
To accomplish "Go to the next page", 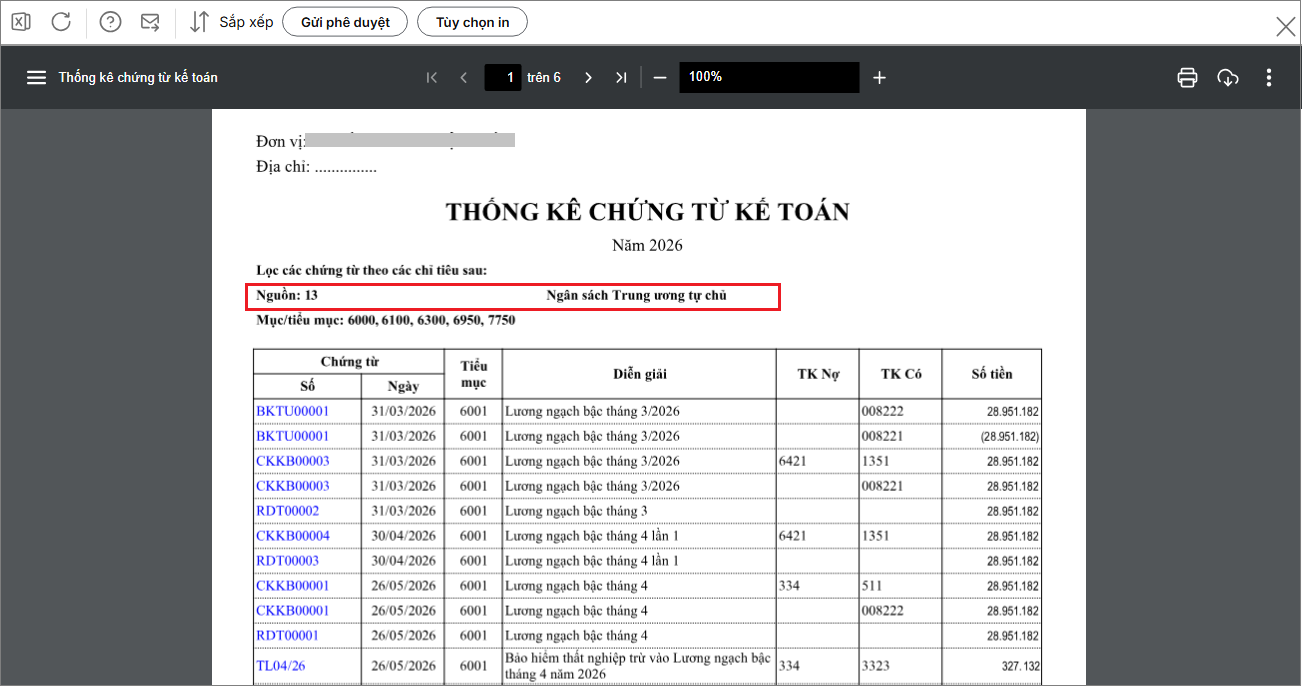I will [x=588, y=77].
